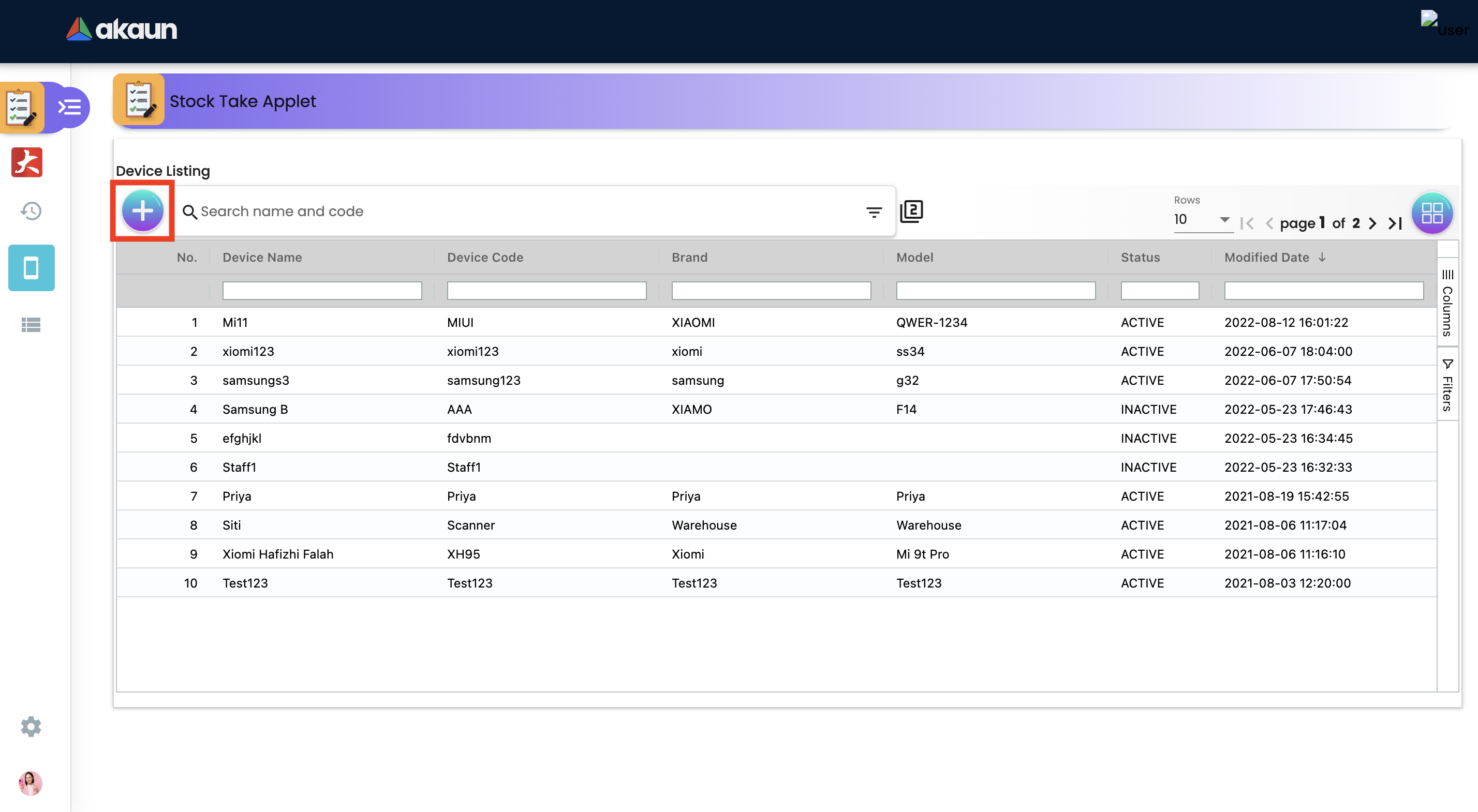This screenshot has height=812, width=1478.
Task: Click the multi-select pages icon
Action: coord(911,211)
